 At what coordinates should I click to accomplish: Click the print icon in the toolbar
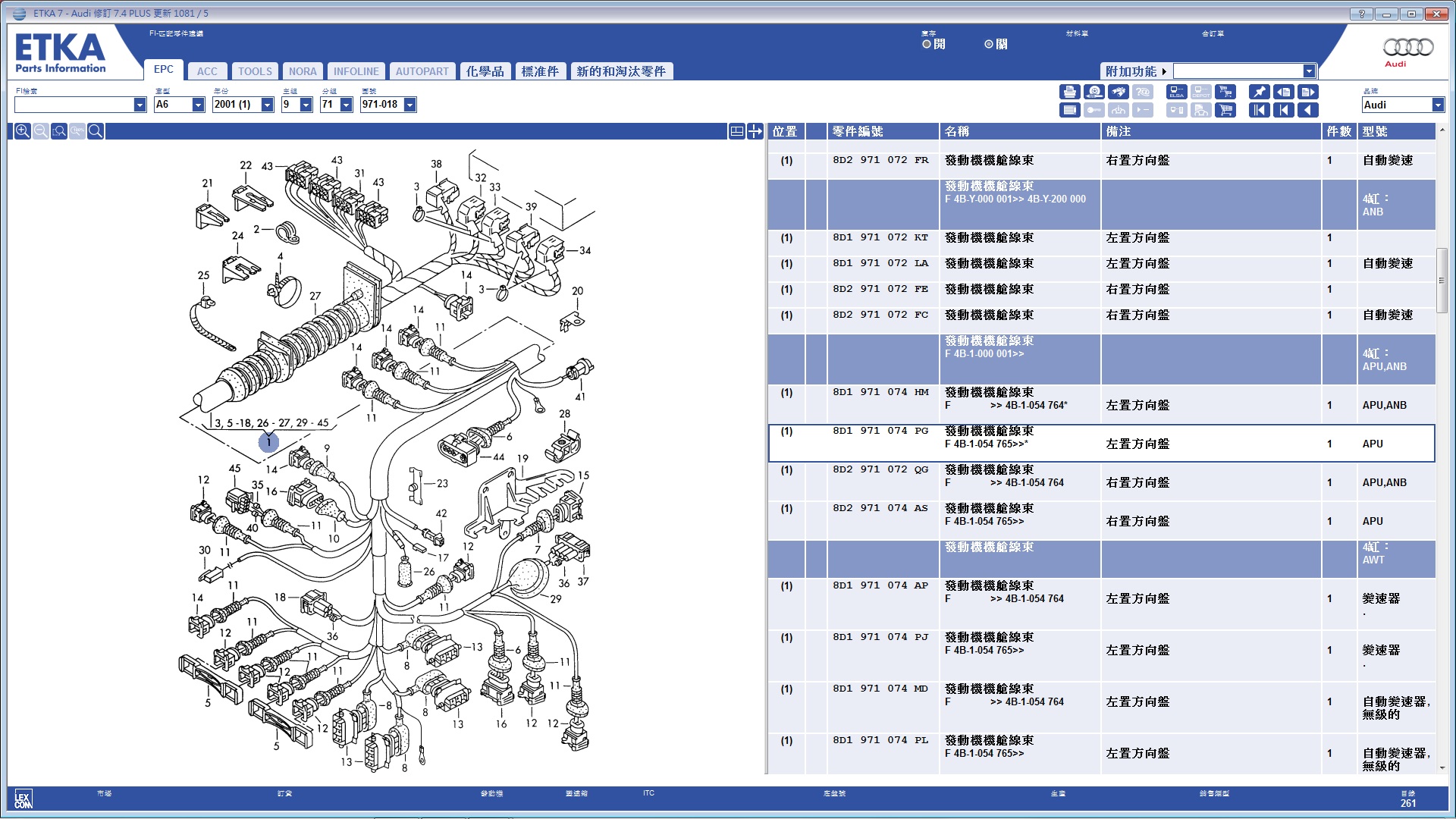(x=1069, y=92)
